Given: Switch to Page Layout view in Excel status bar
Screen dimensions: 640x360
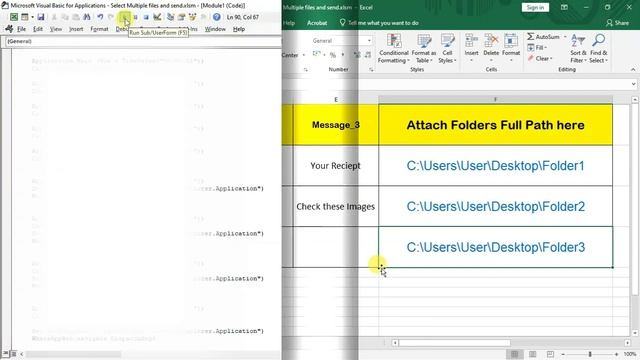Looking at the screenshot, I should [533, 354].
